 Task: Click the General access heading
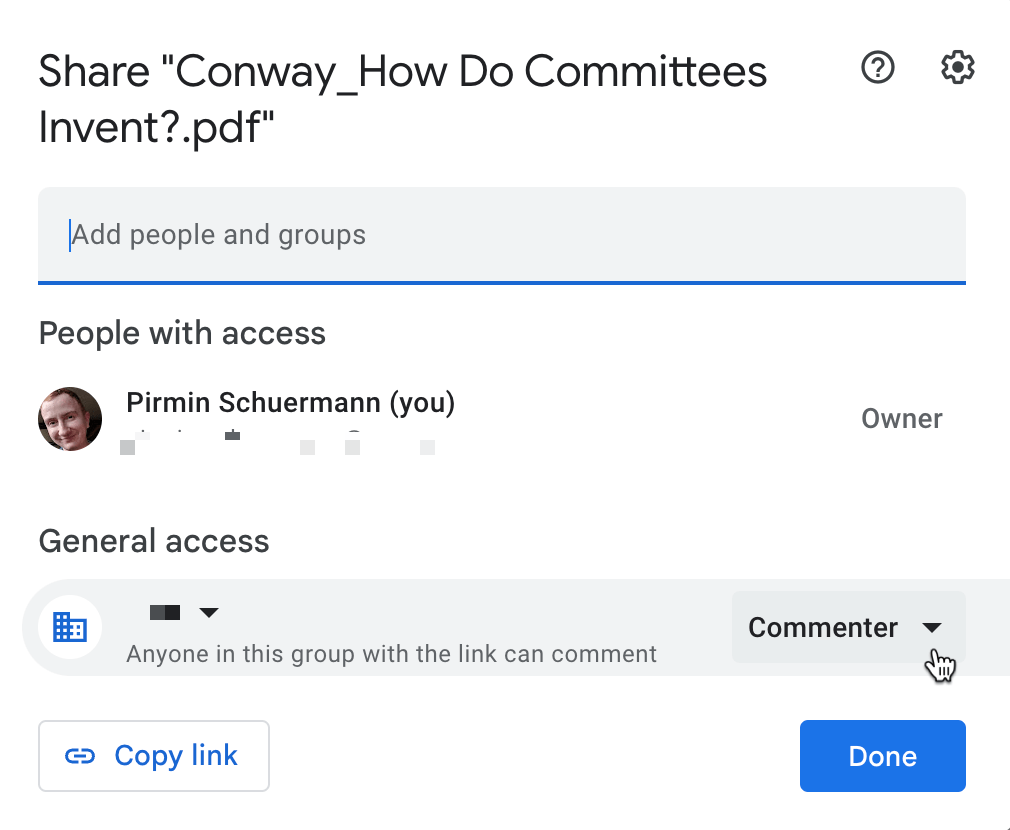point(154,541)
